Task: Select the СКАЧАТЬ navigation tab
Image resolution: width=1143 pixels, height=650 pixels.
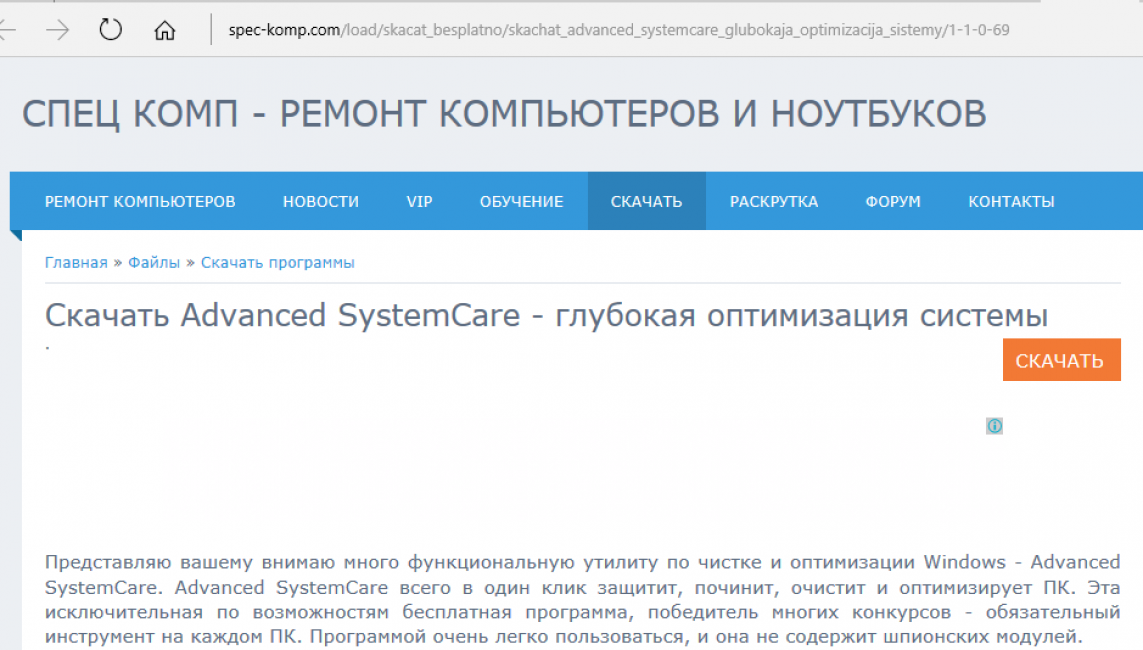Action: 647,201
